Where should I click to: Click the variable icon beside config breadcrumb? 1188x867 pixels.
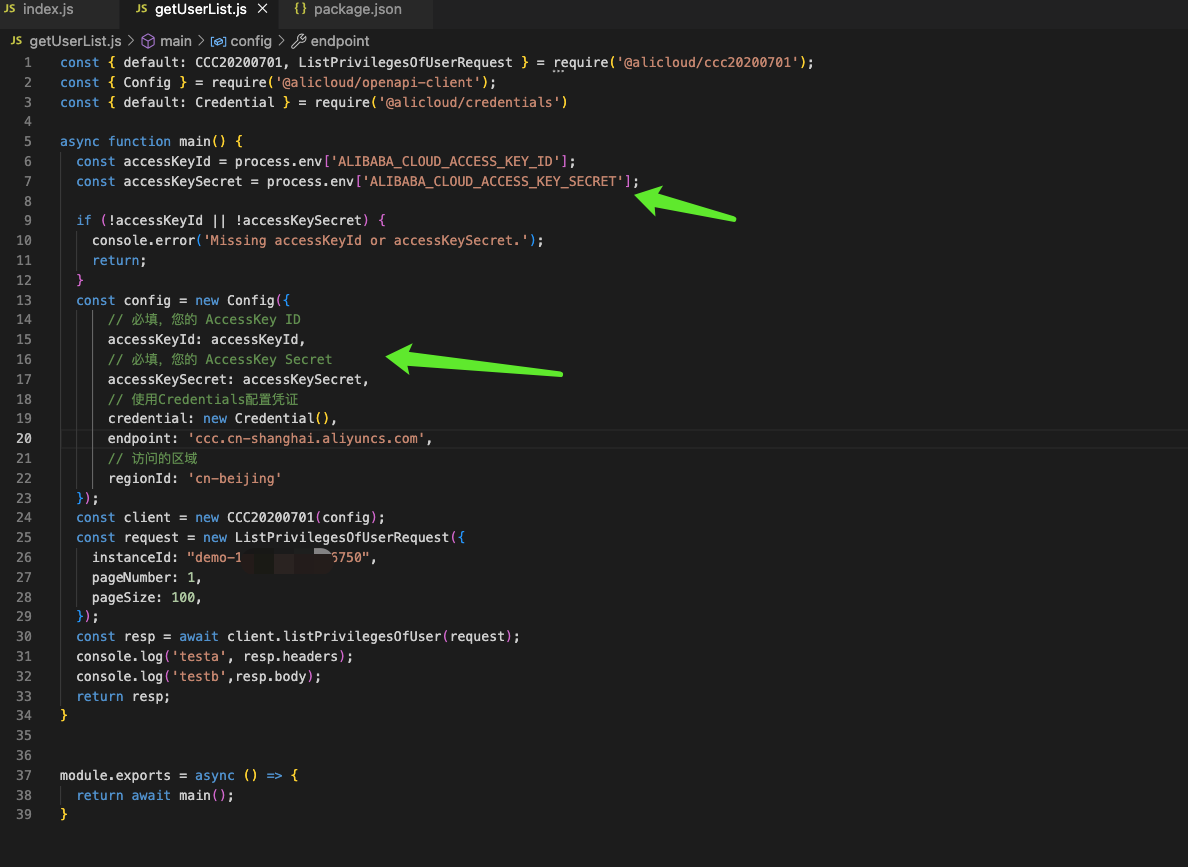218,42
